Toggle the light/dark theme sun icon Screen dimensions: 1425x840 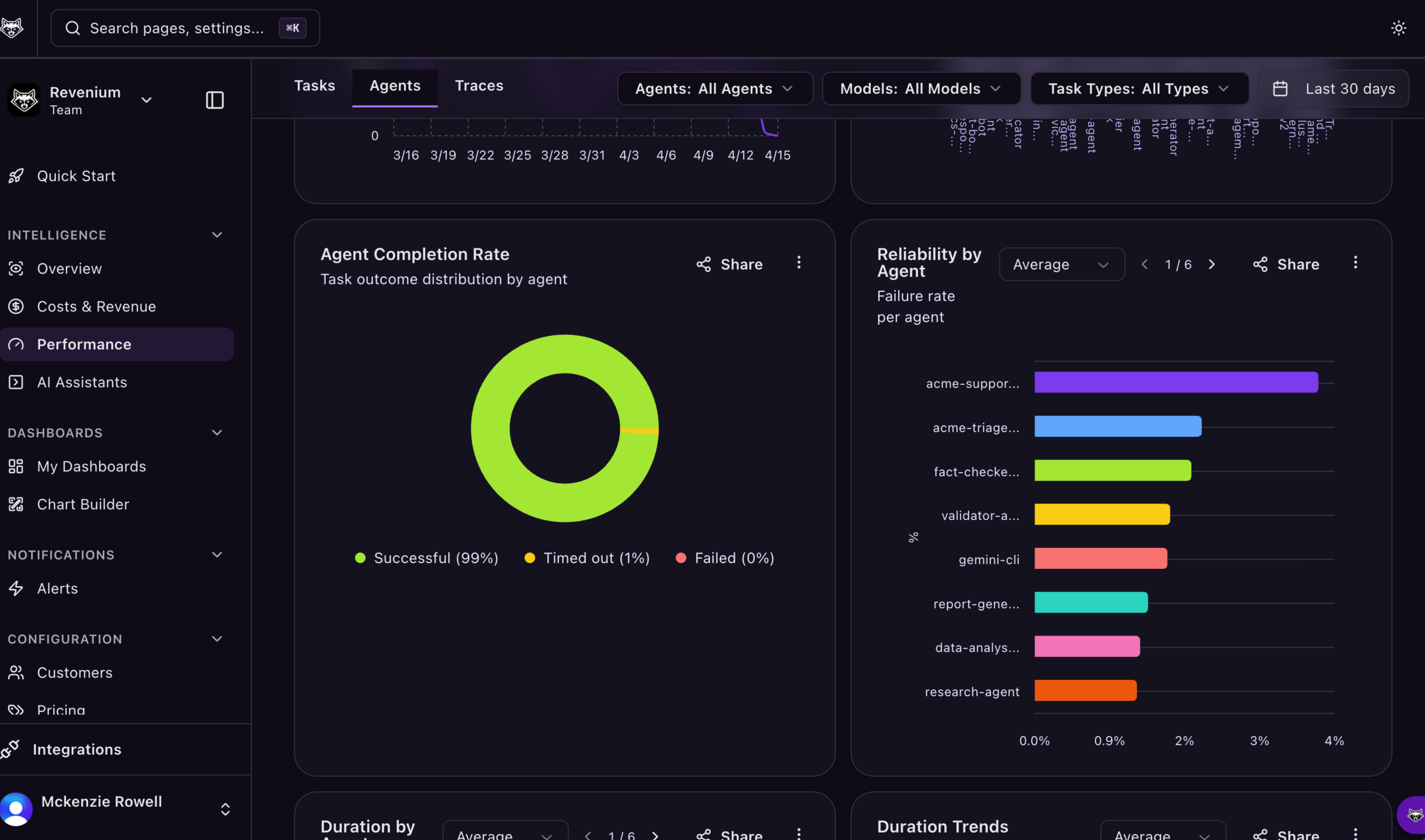tap(1399, 28)
